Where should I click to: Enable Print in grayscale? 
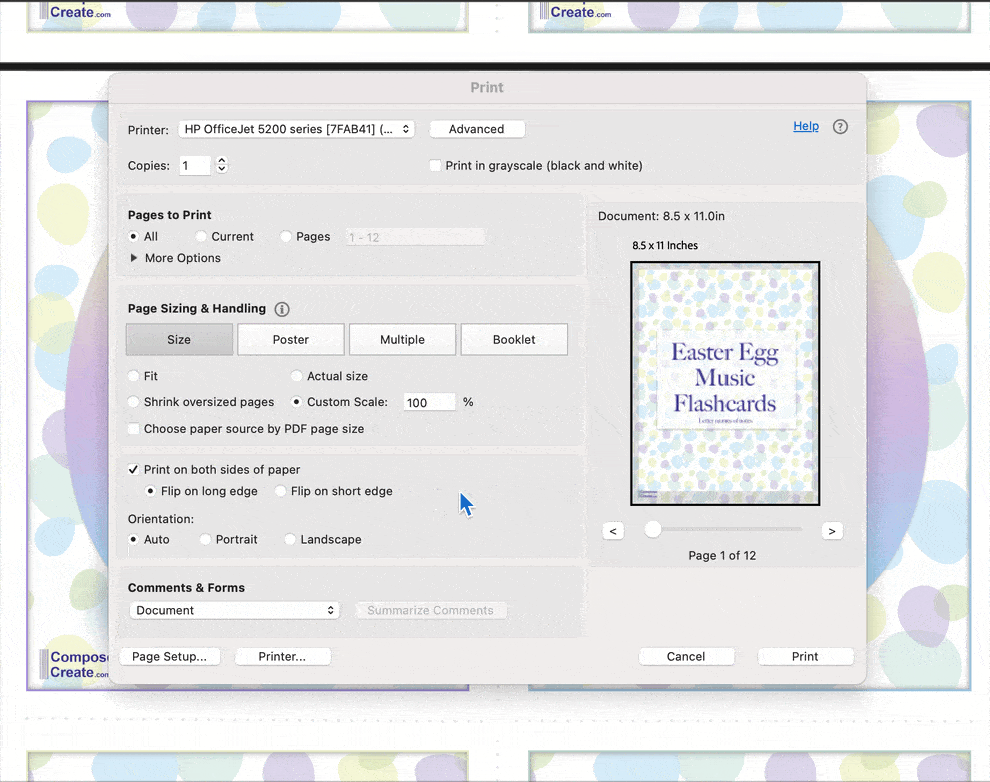pos(435,165)
